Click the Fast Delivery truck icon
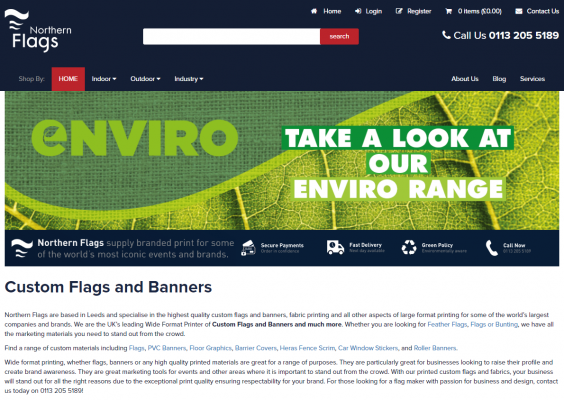The height and width of the screenshot is (400, 564). (335, 247)
